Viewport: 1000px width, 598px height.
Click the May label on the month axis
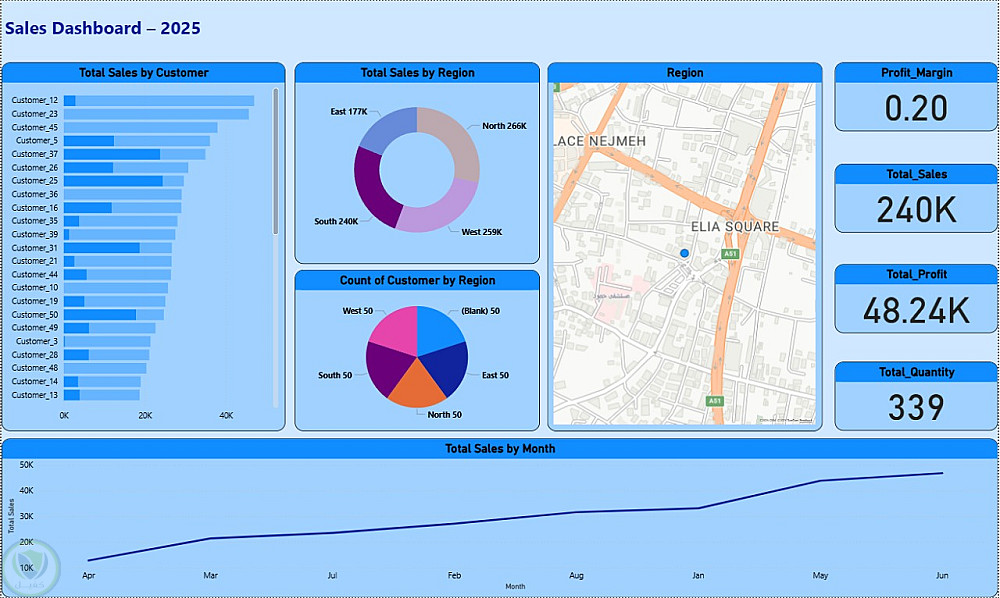click(x=820, y=575)
